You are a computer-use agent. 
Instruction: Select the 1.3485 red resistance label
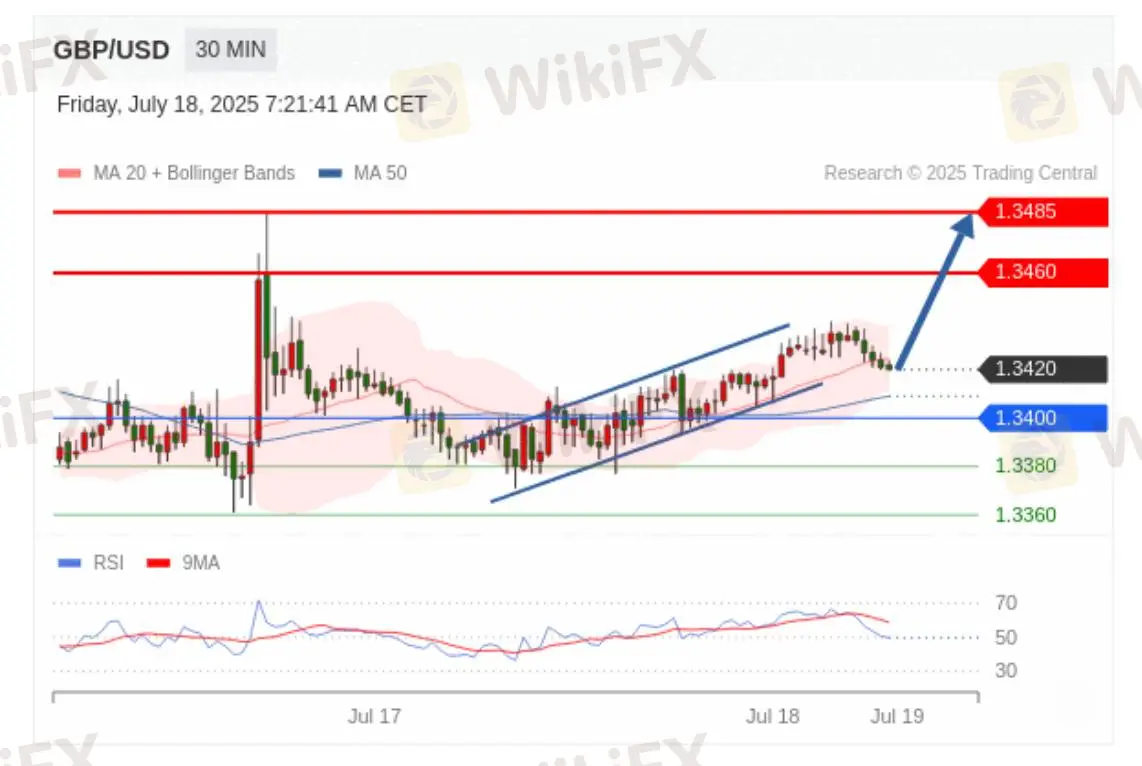pyautogui.click(x=1042, y=212)
